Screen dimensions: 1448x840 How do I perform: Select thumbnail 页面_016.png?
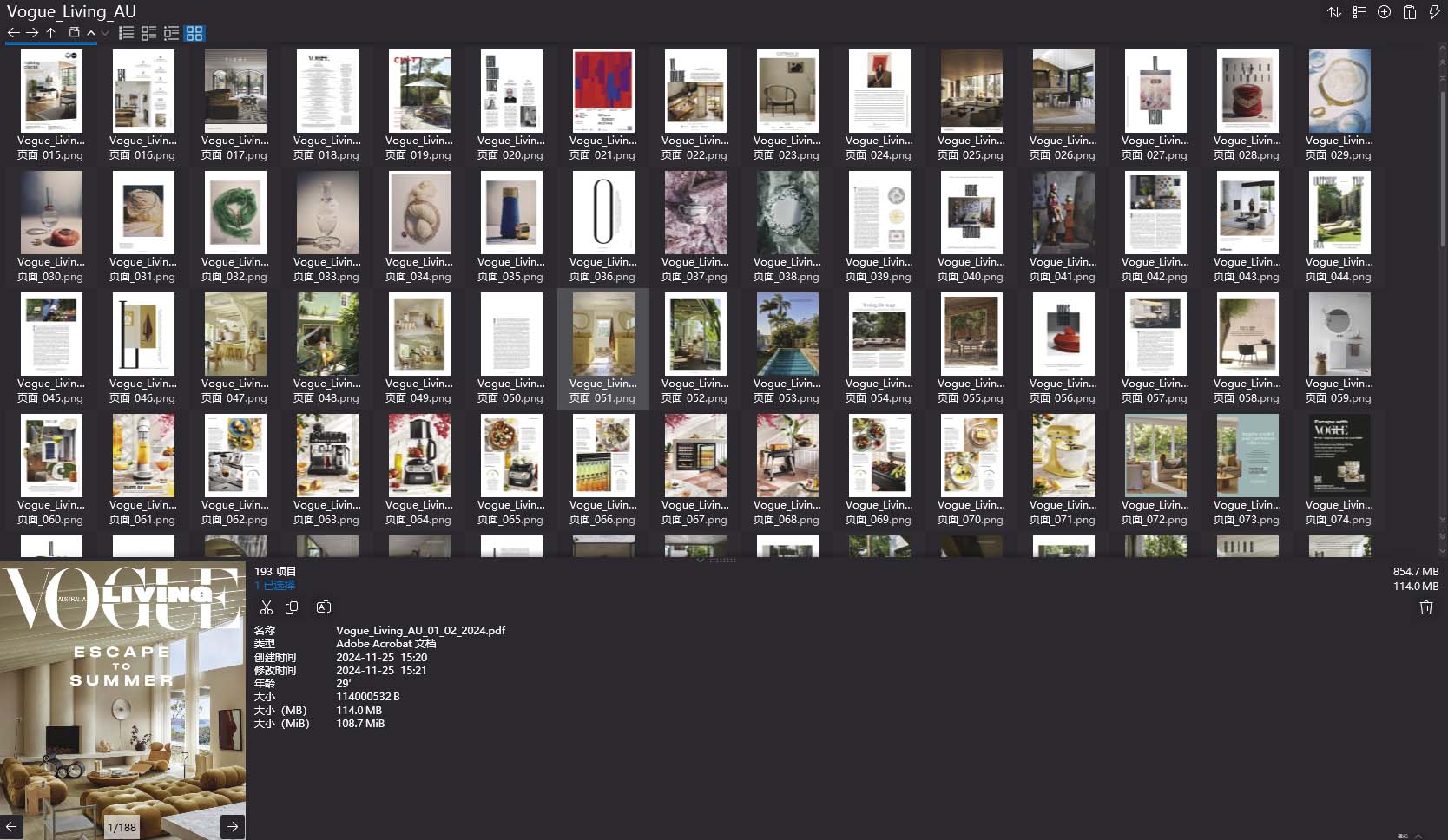point(143,91)
